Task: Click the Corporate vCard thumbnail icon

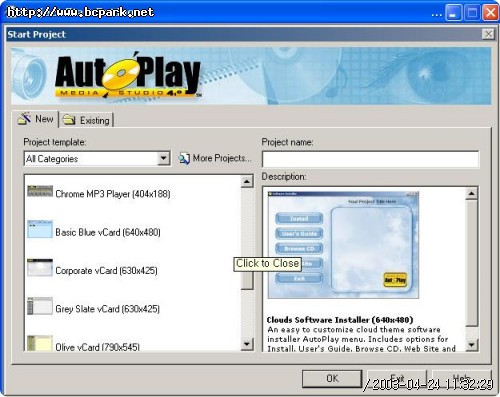Action: coord(40,267)
